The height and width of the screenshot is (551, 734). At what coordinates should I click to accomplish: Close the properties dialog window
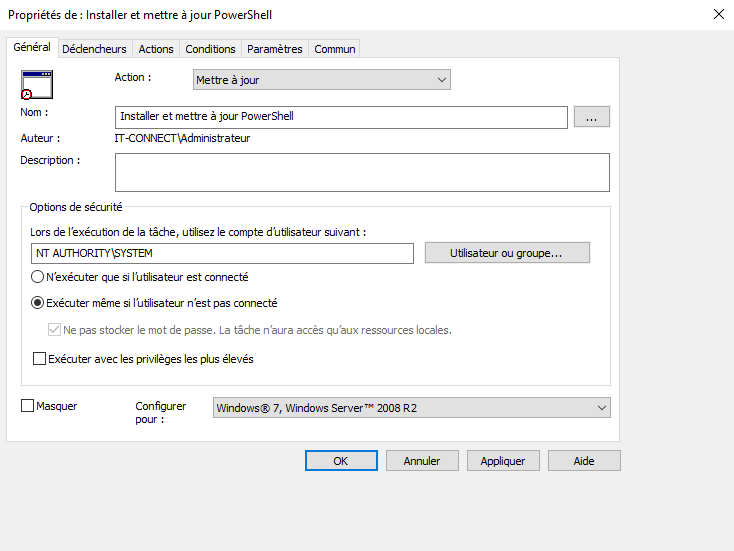pyautogui.click(x=717, y=14)
